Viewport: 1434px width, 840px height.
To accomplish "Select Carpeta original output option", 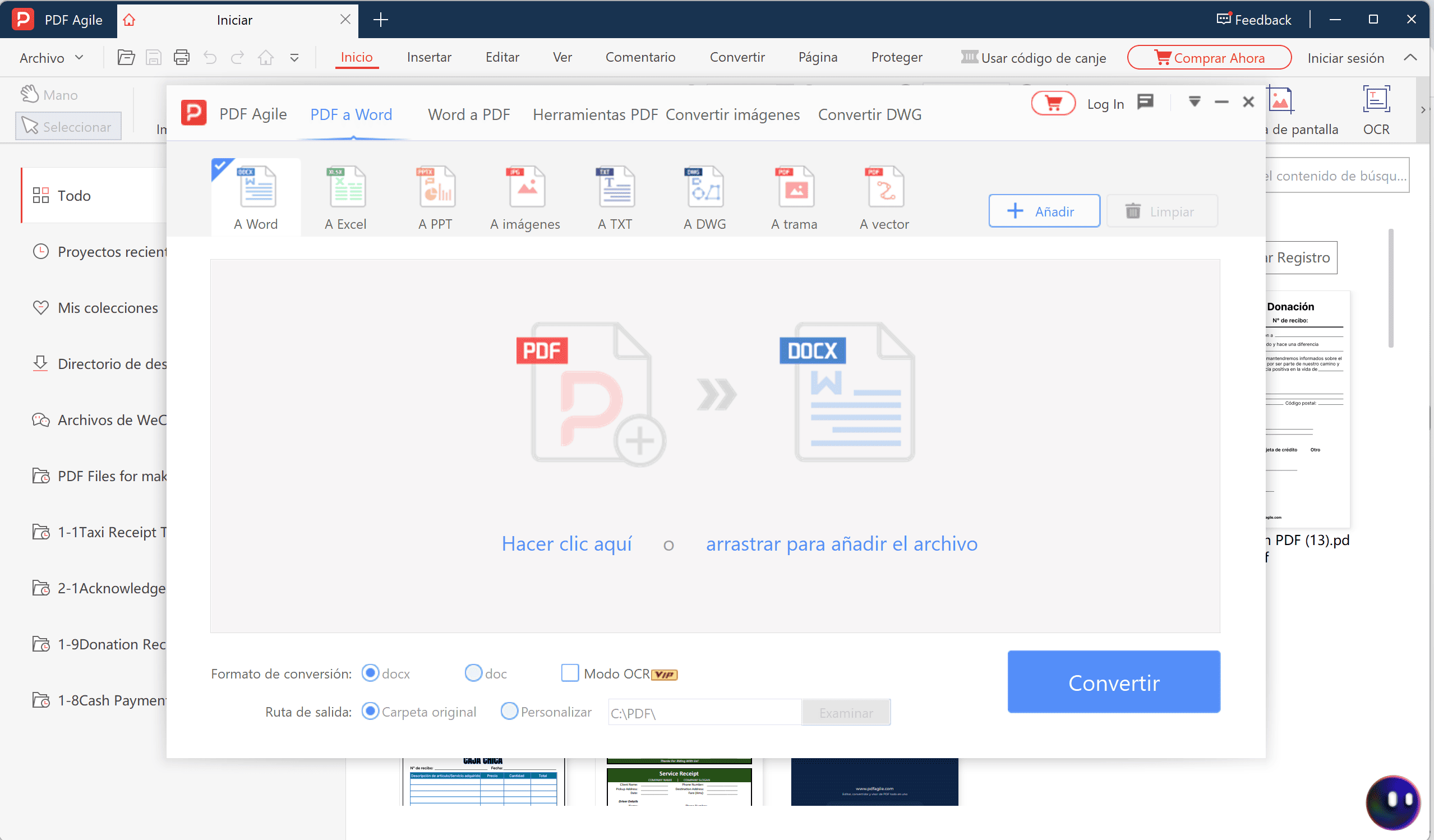I will pyautogui.click(x=371, y=712).
